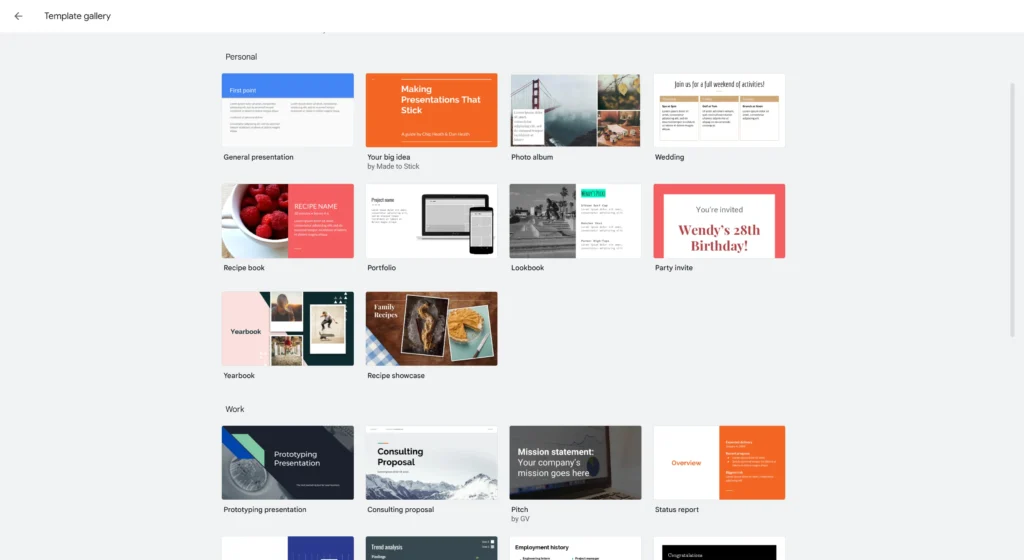Image resolution: width=1024 pixels, height=560 pixels.
Task: Click the Prototyping presentation label
Action: coord(264,510)
